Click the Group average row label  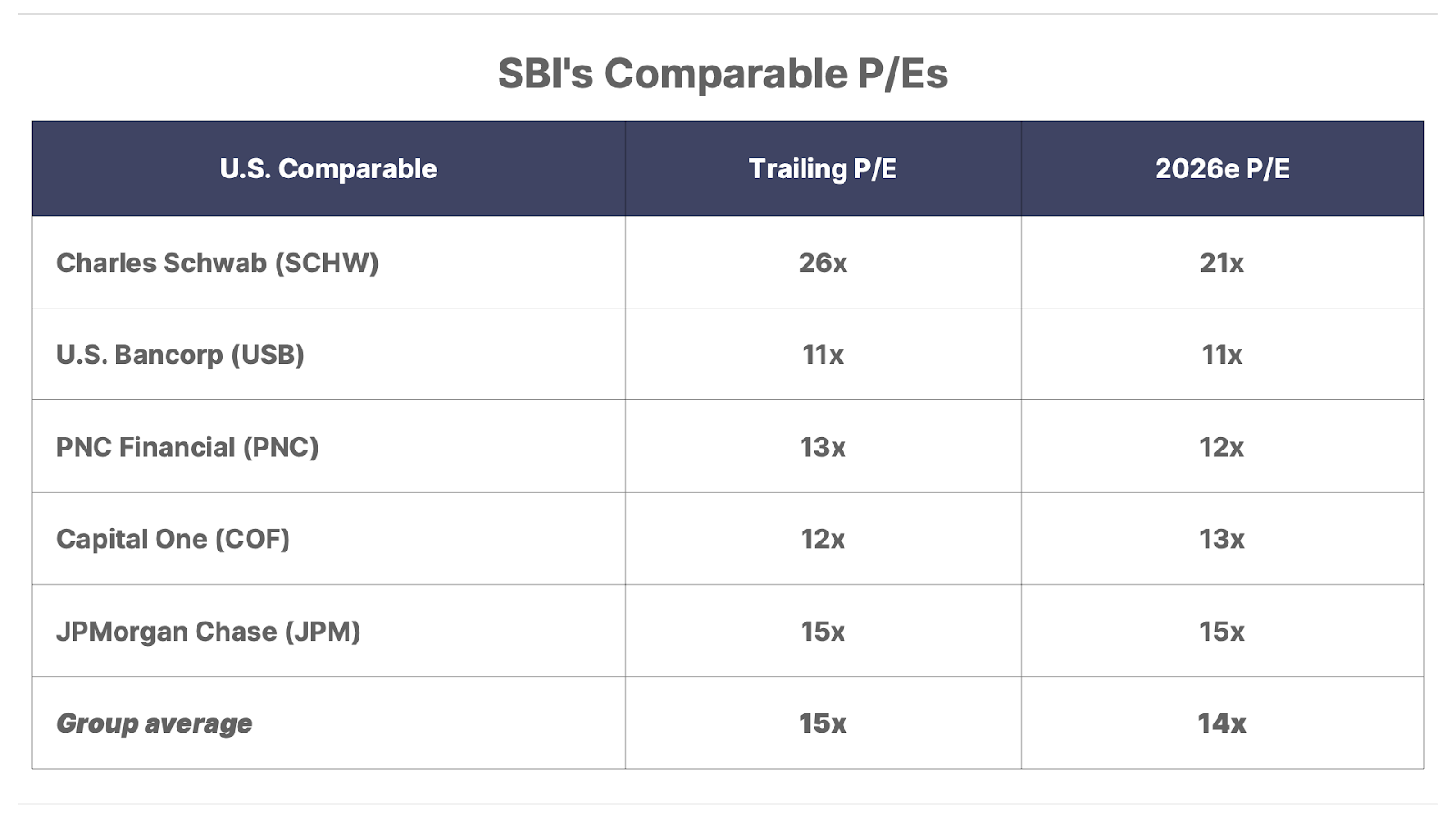[155, 723]
